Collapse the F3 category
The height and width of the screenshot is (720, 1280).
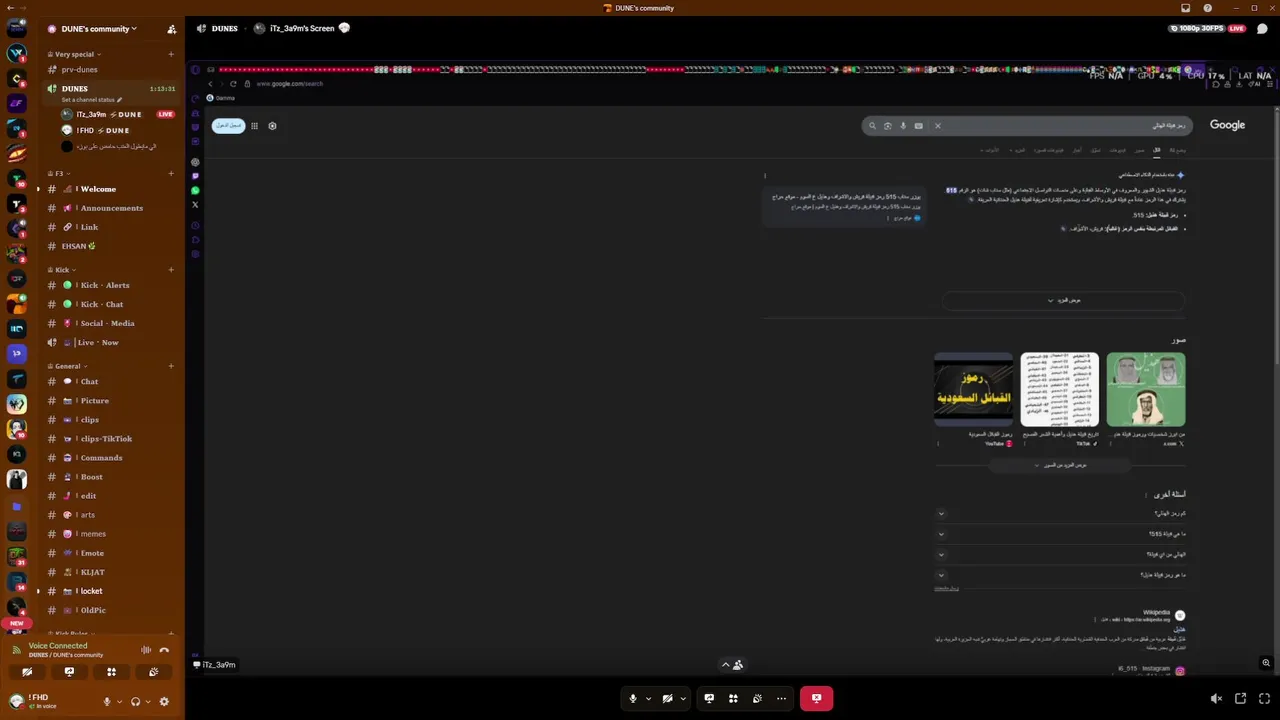point(62,173)
